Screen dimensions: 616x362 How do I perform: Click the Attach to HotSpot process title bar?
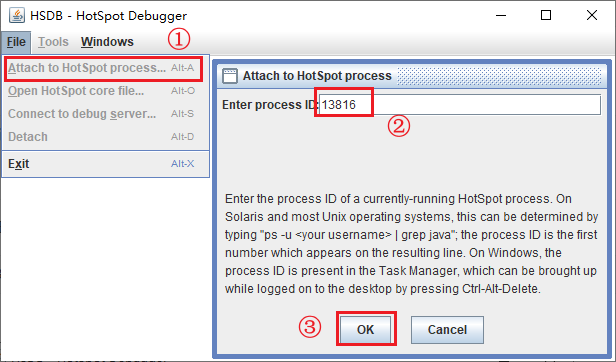pyautogui.click(x=410, y=76)
